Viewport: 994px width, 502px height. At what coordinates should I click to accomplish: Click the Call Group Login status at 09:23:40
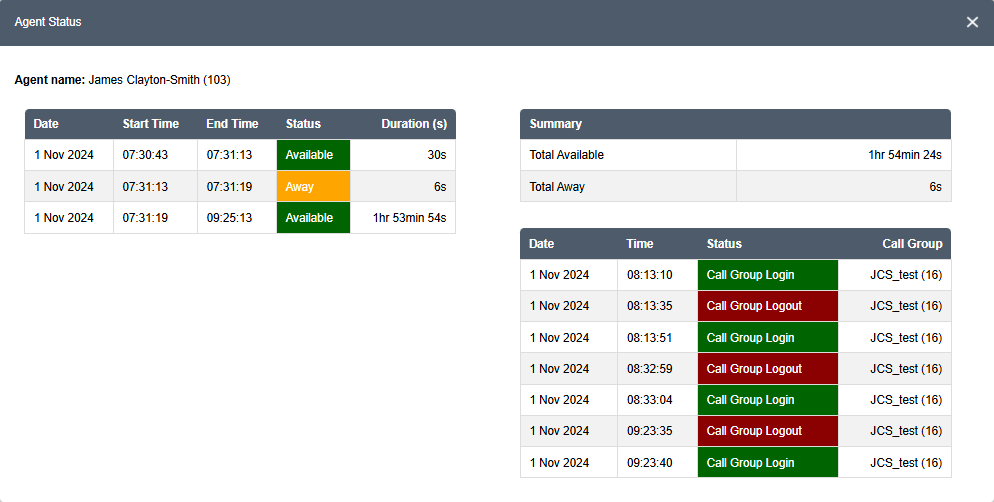768,462
